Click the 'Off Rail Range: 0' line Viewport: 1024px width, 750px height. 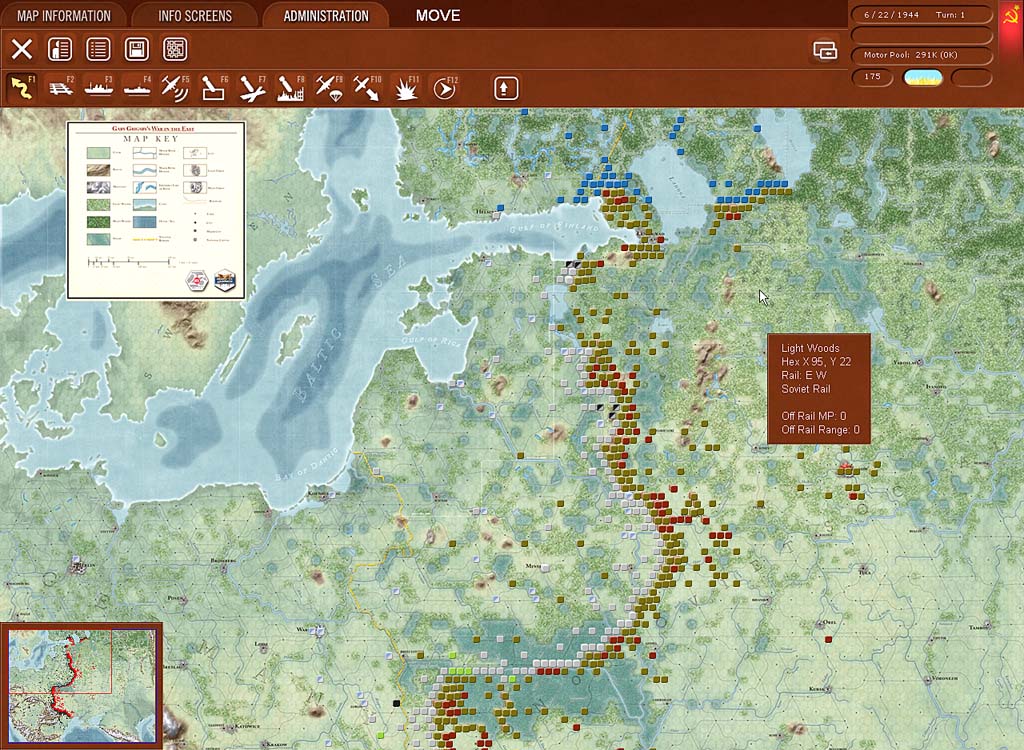[x=820, y=429]
